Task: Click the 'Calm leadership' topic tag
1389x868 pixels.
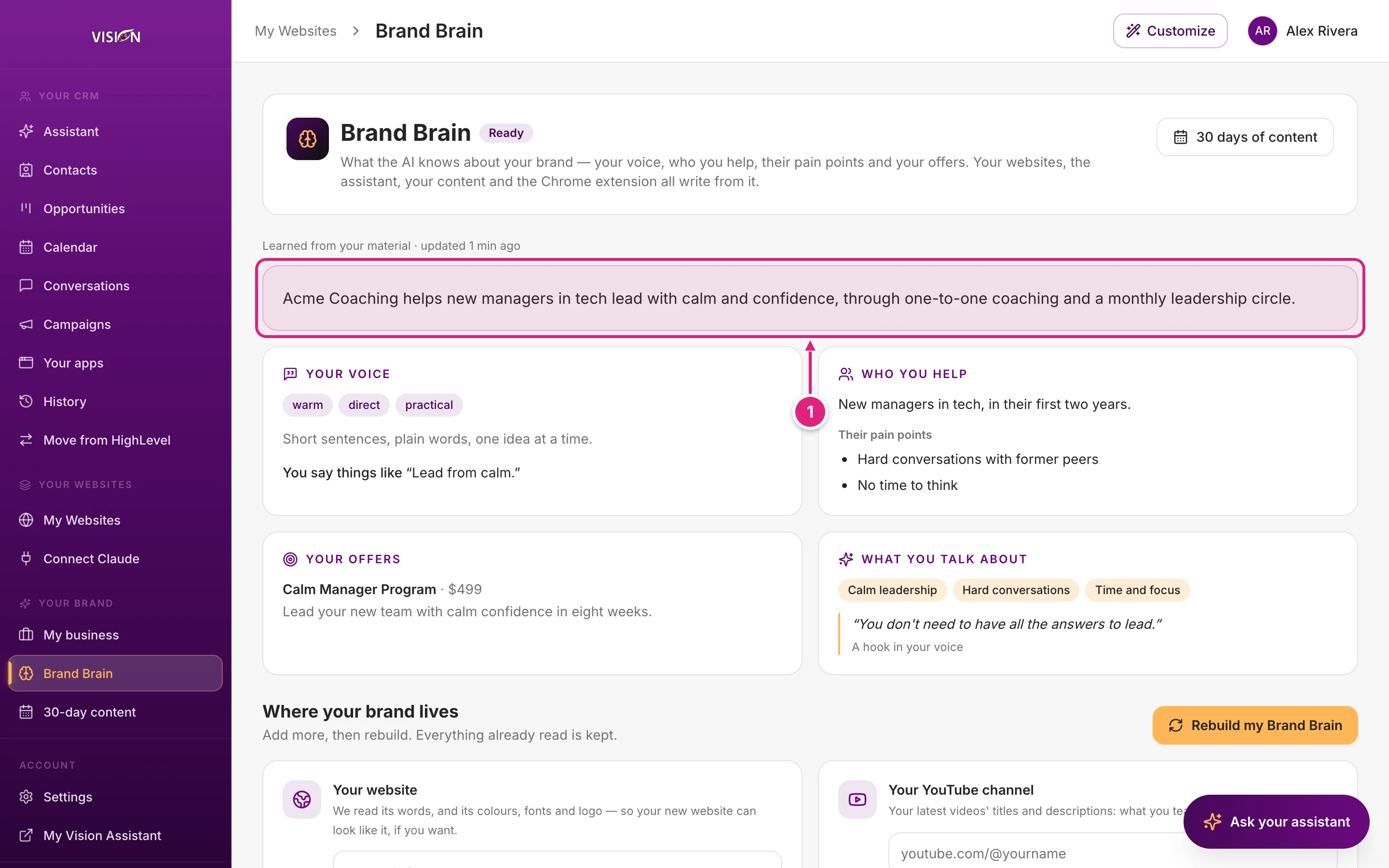Action: [x=892, y=590]
